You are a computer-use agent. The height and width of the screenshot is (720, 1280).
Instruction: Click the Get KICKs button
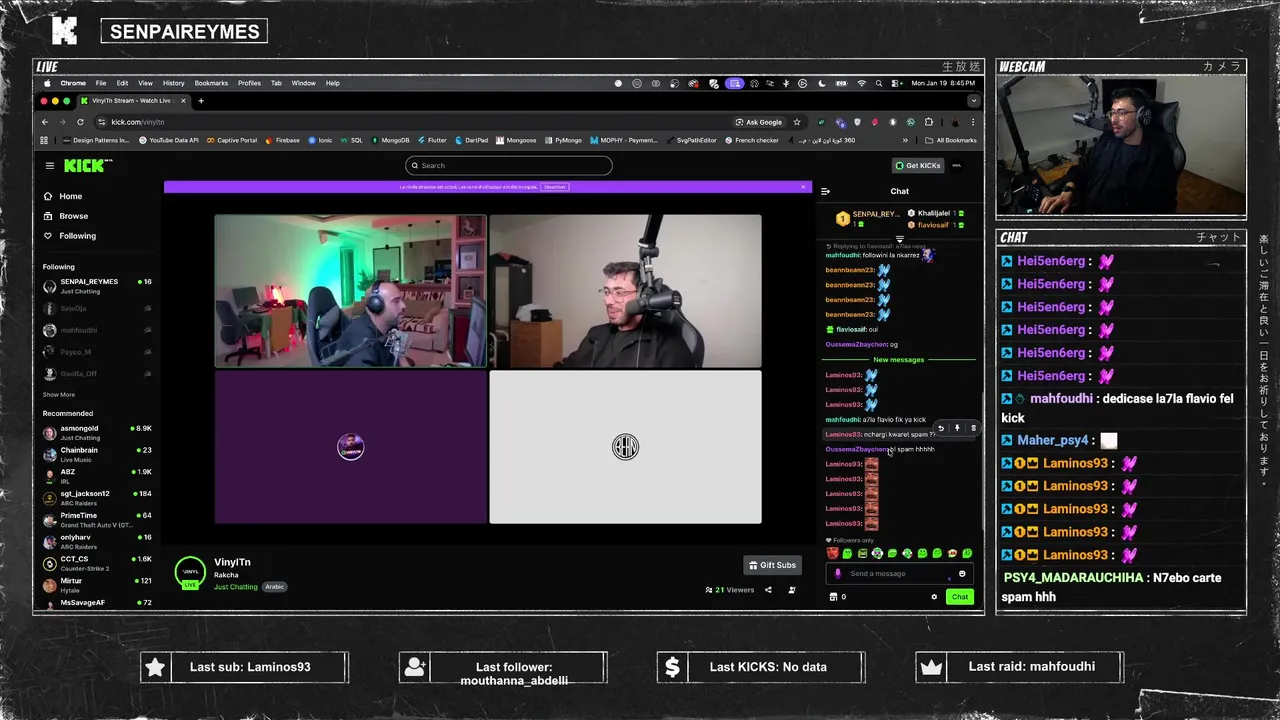917,165
